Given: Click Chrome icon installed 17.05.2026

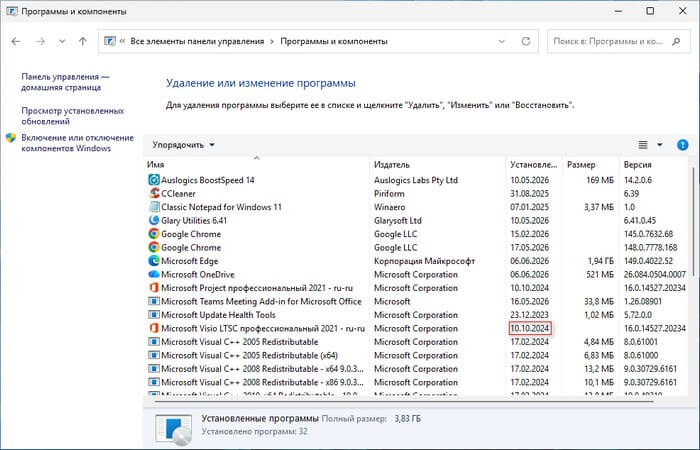Looking at the screenshot, I should tap(154, 247).
